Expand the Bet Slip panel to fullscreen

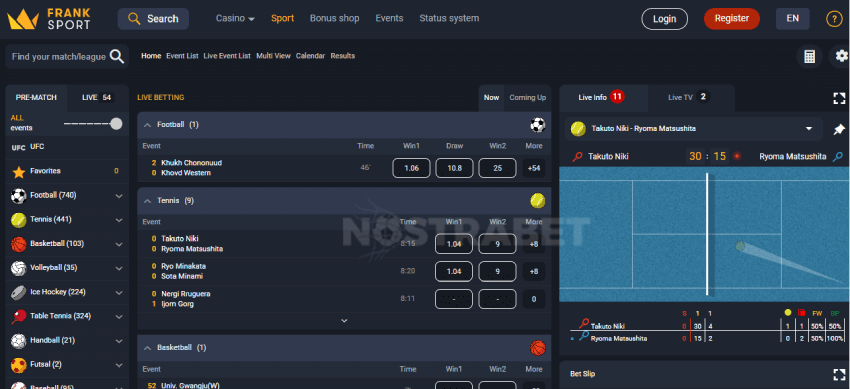click(x=839, y=374)
